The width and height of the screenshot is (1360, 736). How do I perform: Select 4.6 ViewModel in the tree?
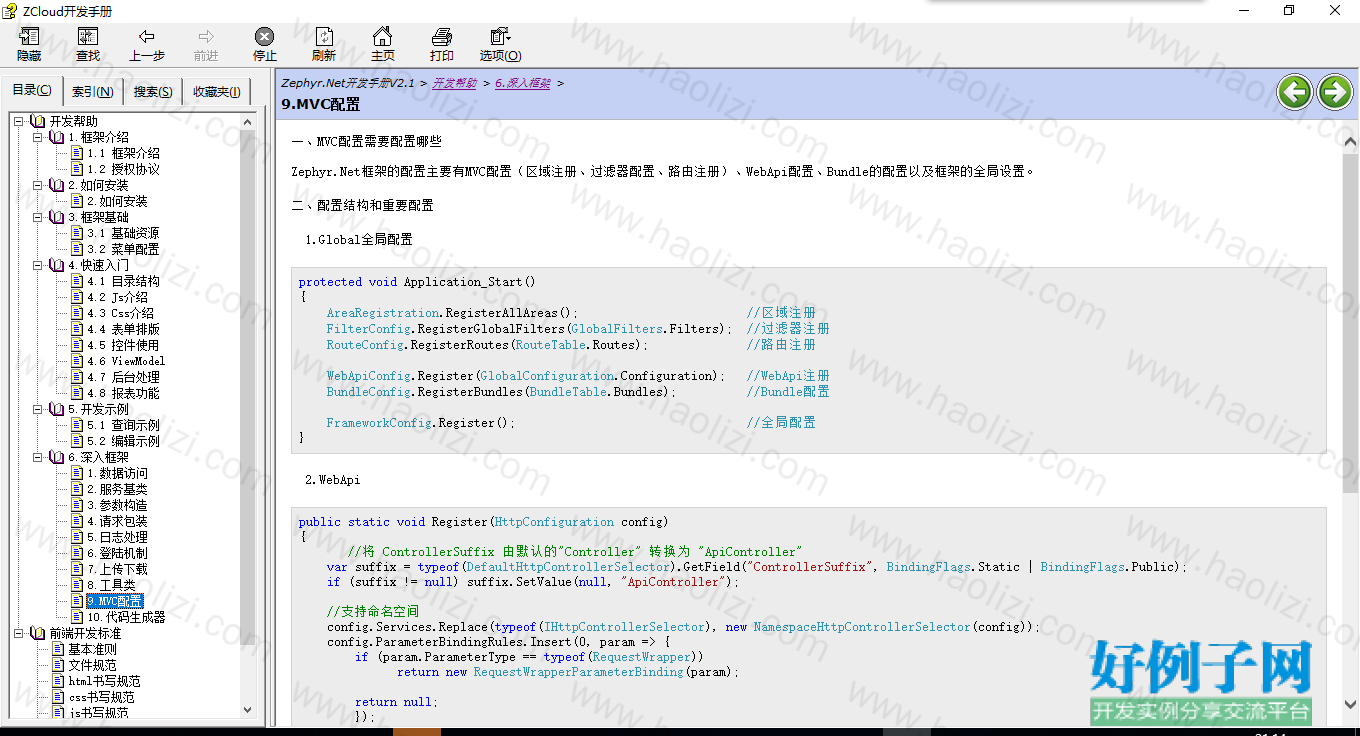tap(126, 361)
